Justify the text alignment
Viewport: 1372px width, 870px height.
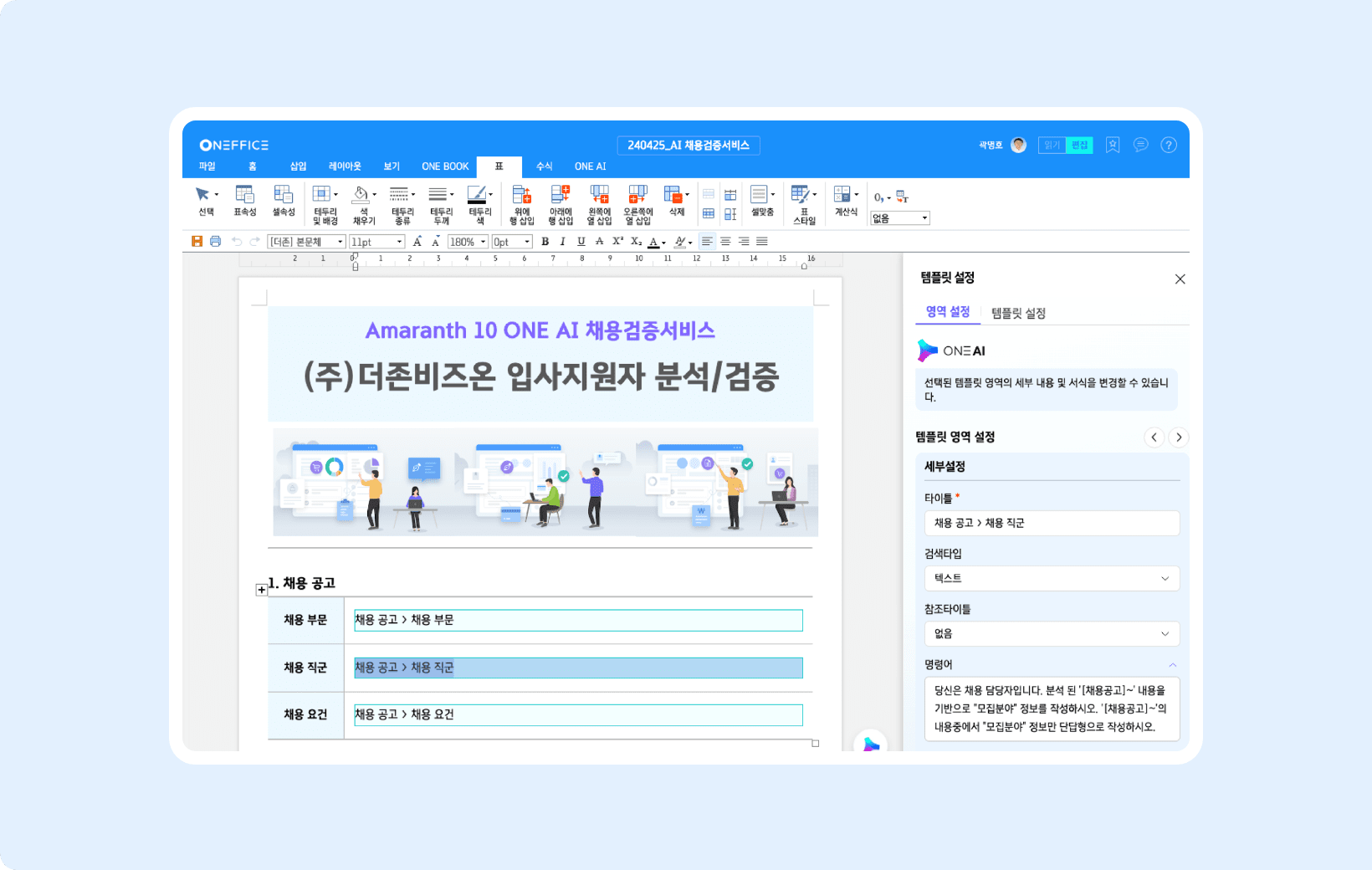pos(762,242)
